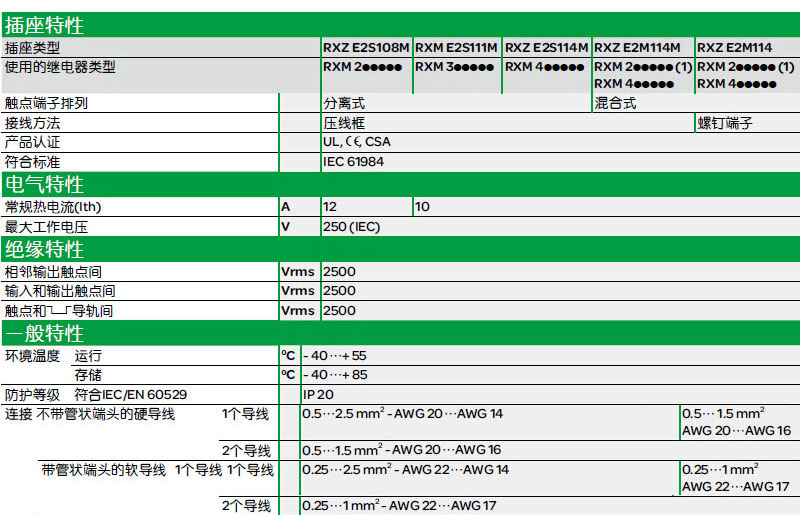Viewport: 800px width, 515px height.
Task: Click the 螺钉端子 cell
Action: [725, 123]
